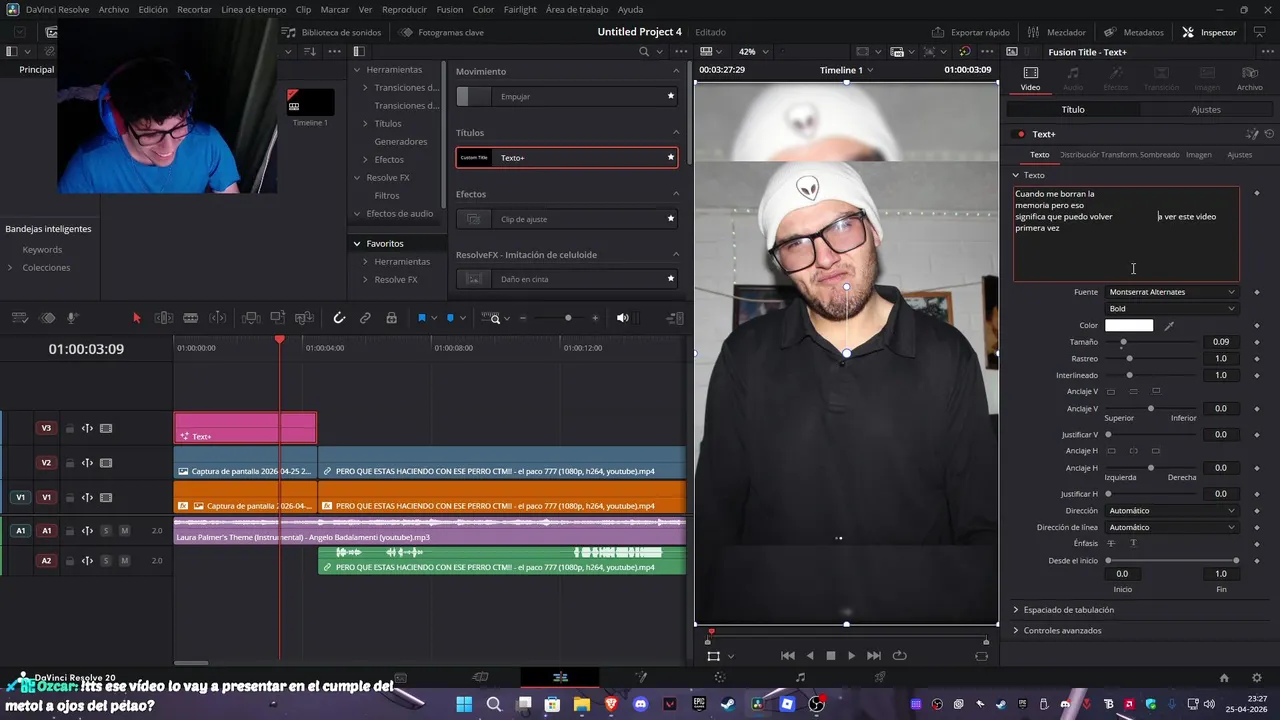Click the timeline zoom mode icon
The image size is (1280, 720).
coord(494,318)
